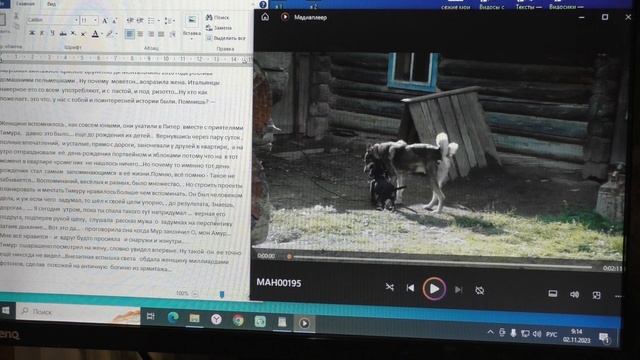Show hidden system tray icons
The image size is (640, 360).
490,332
